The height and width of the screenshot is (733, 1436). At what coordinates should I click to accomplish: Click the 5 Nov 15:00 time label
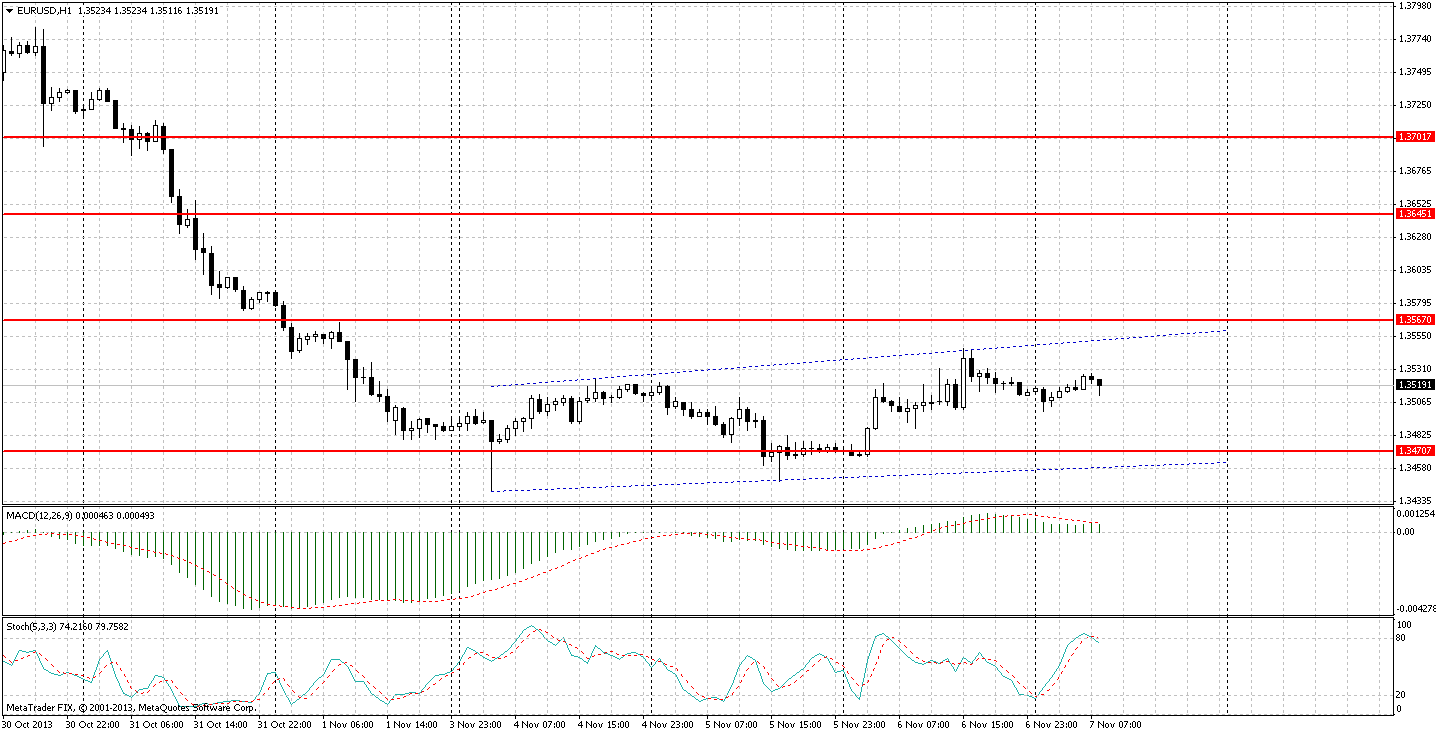click(x=798, y=724)
